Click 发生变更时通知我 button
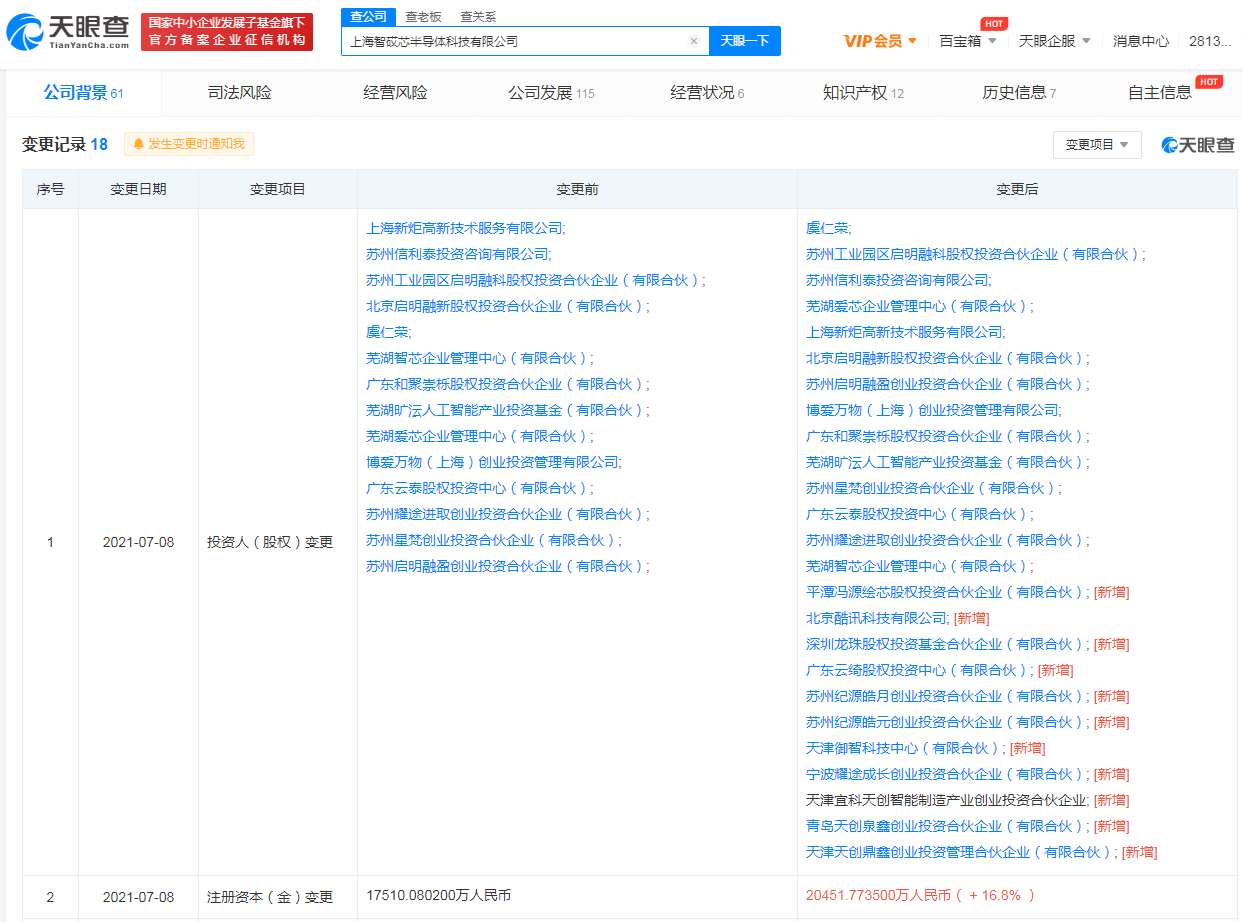The height and width of the screenshot is (922, 1243). click(x=189, y=144)
